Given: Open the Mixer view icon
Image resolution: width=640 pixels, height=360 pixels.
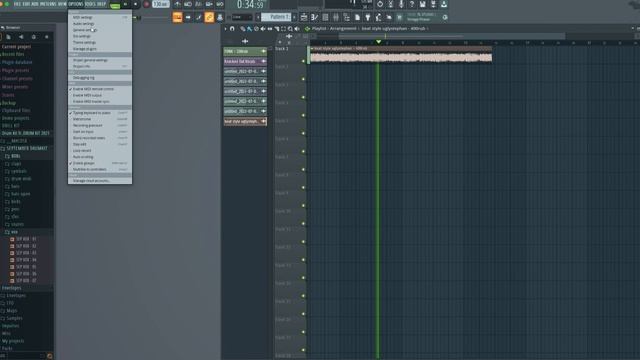Looking at the screenshot, I should (x=336, y=17).
